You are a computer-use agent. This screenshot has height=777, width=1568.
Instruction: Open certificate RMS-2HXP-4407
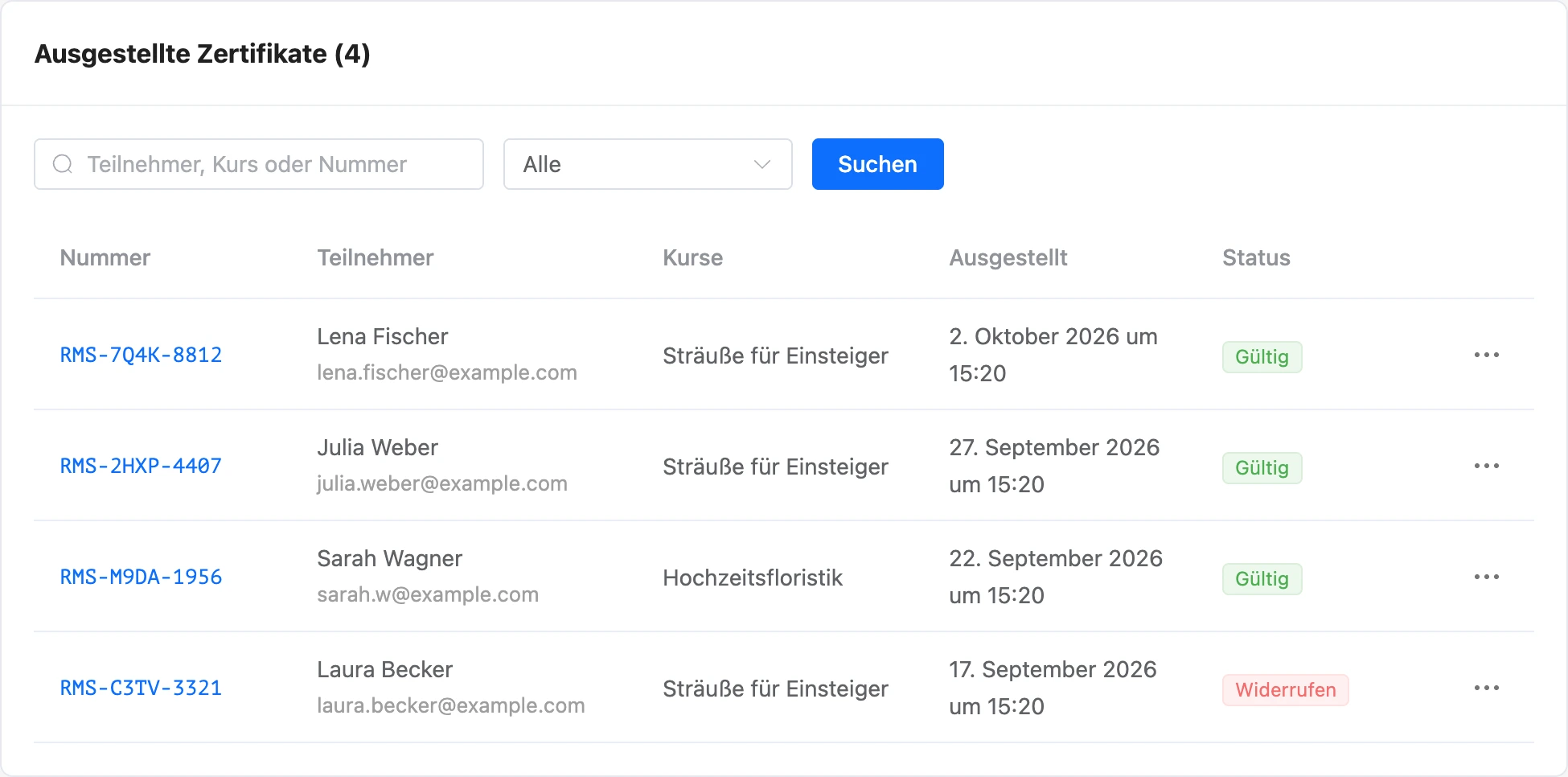click(x=141, y=466)
